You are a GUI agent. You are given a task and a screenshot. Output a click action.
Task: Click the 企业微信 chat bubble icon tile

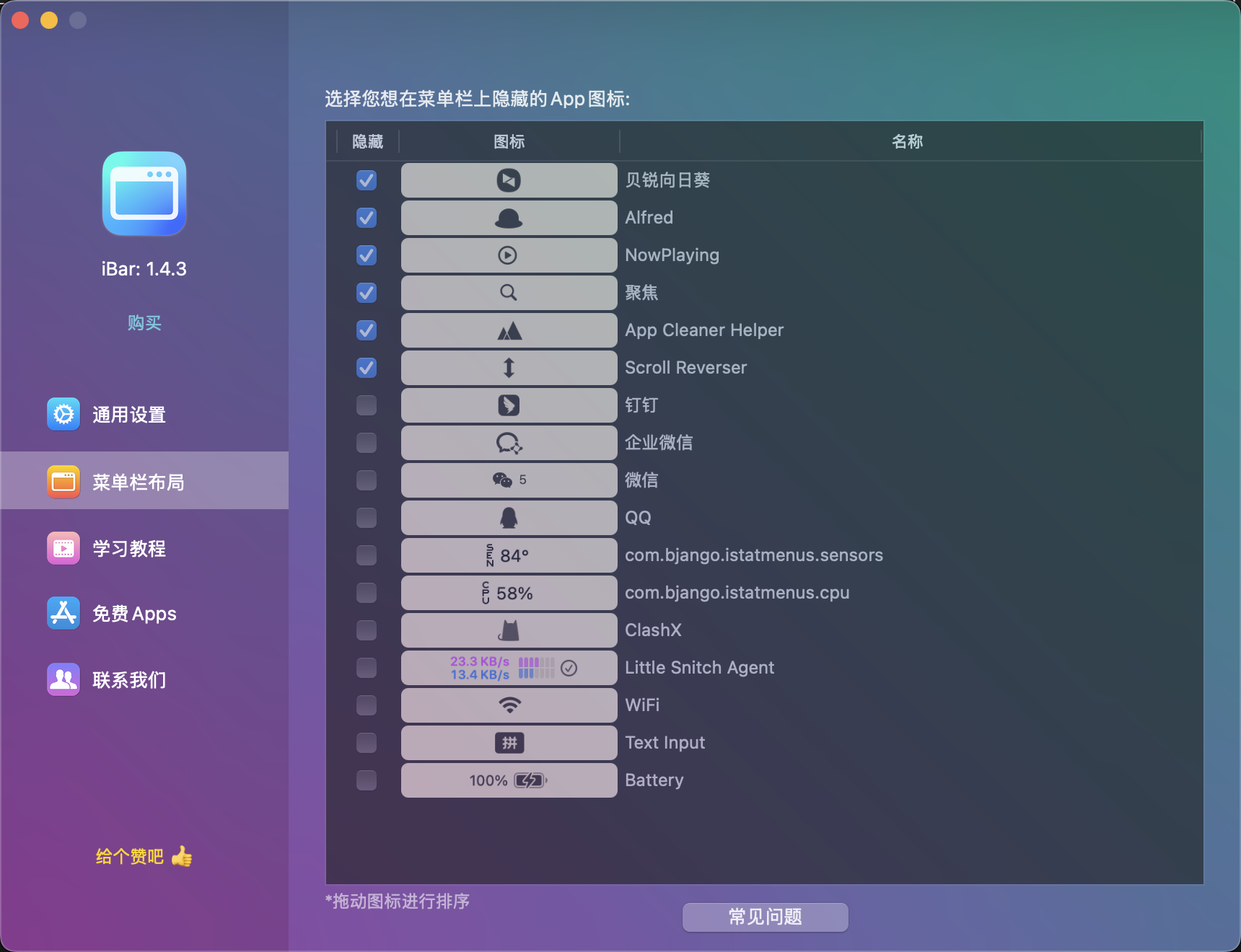(x=509, y=443)
